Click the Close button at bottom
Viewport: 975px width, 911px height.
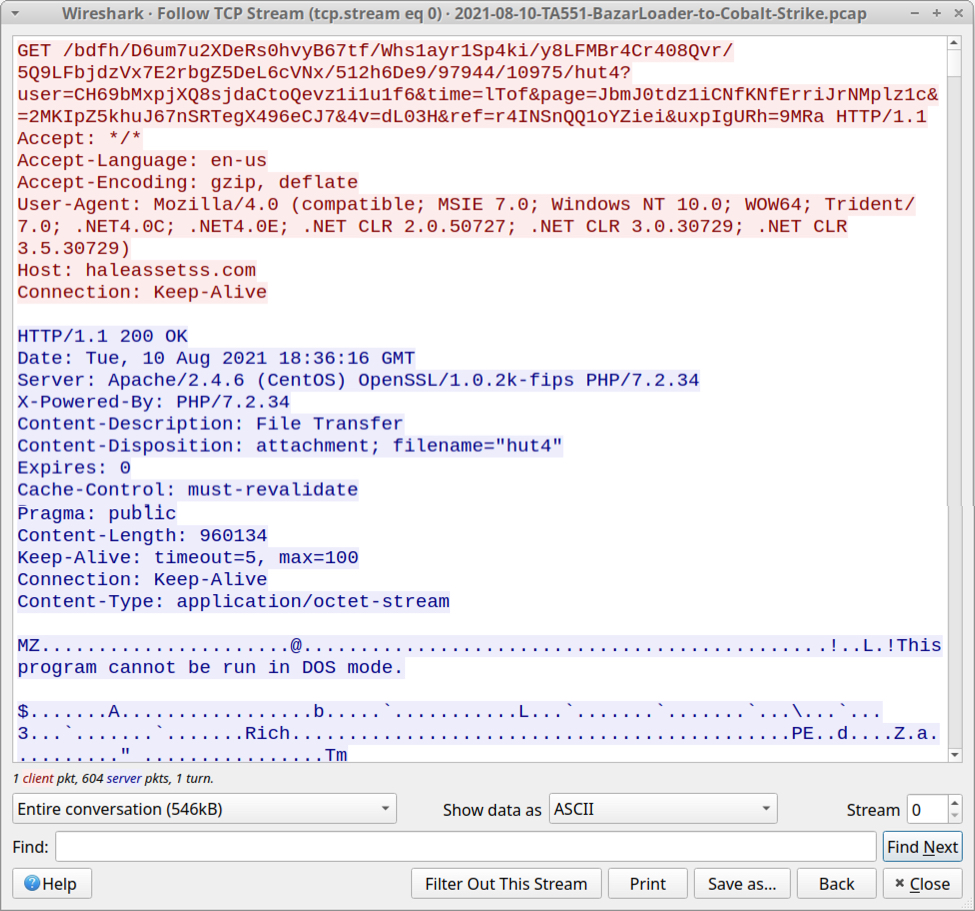point(923,884)
